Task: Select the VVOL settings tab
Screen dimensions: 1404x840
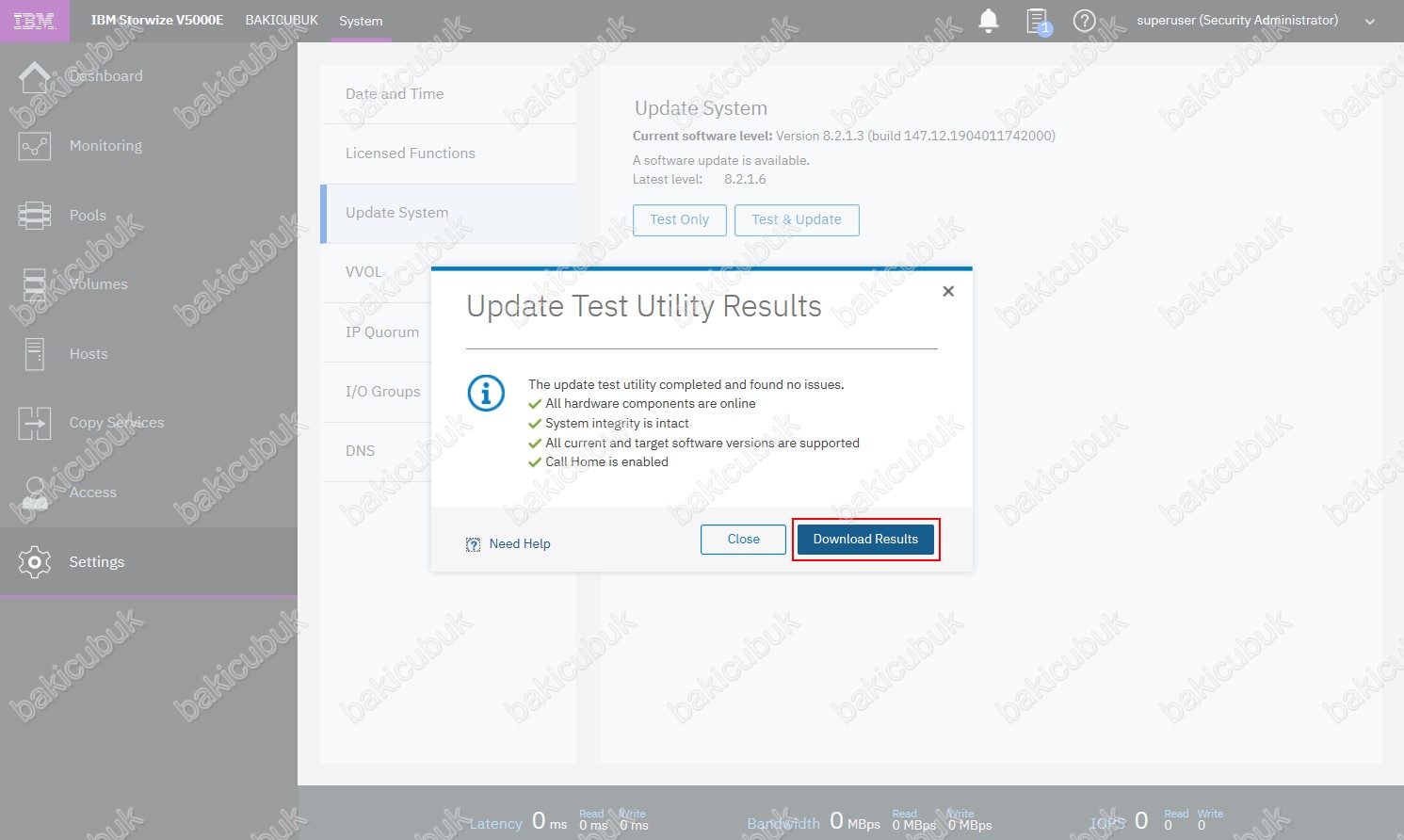Action: [377, 272]
